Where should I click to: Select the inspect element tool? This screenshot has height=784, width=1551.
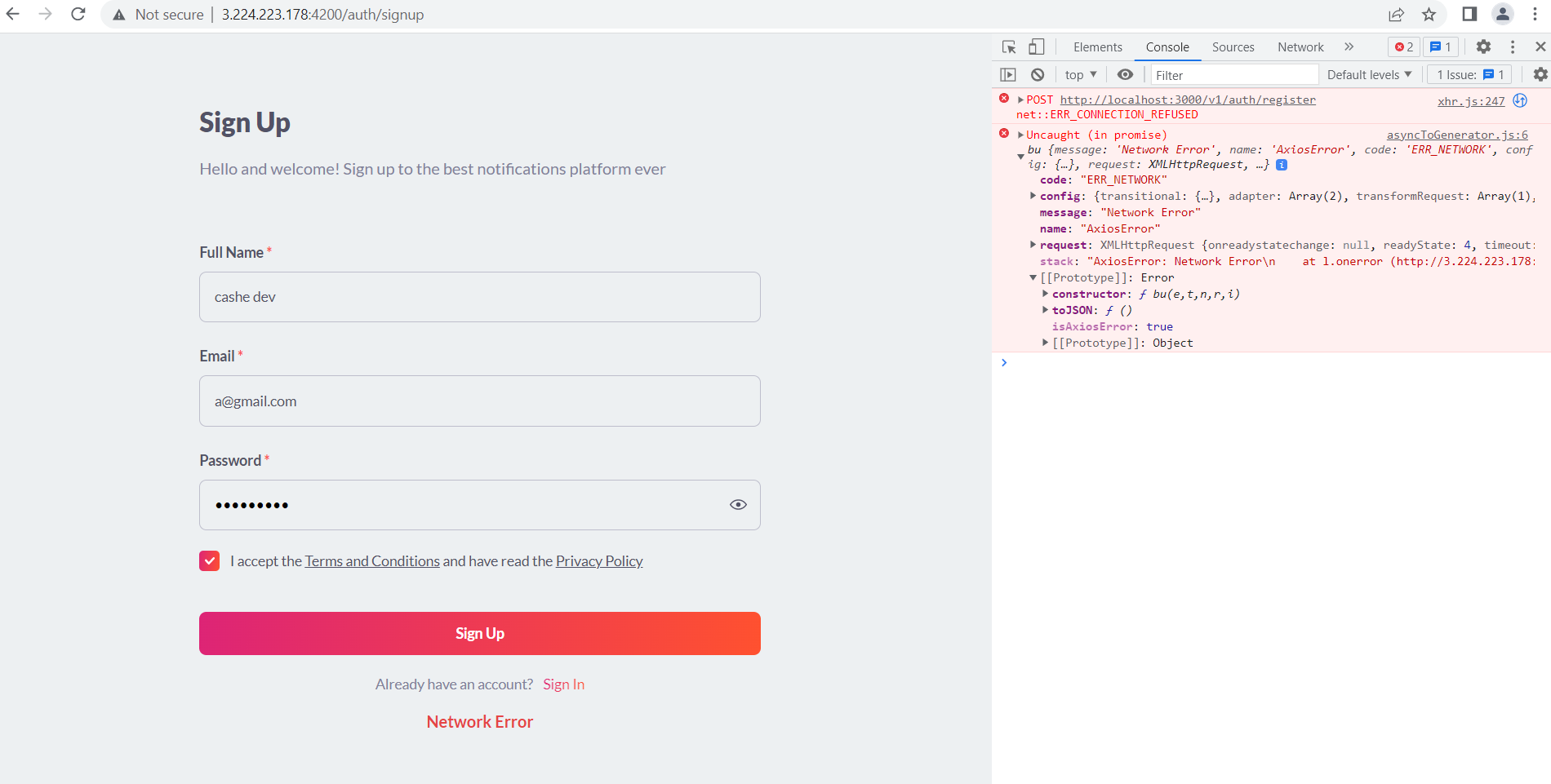coord(1009,47)
